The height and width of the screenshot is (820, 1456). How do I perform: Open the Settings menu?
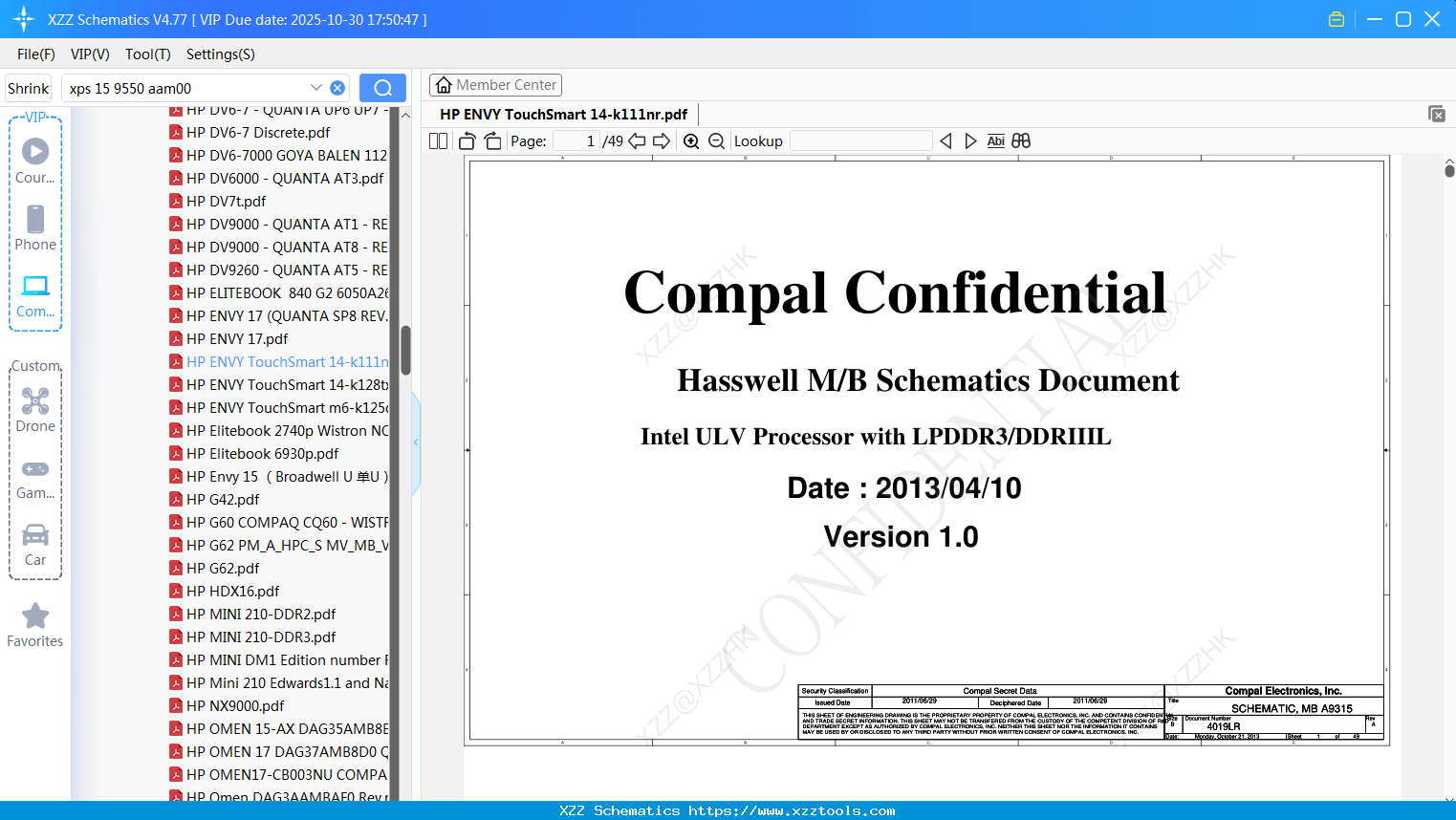220,54
